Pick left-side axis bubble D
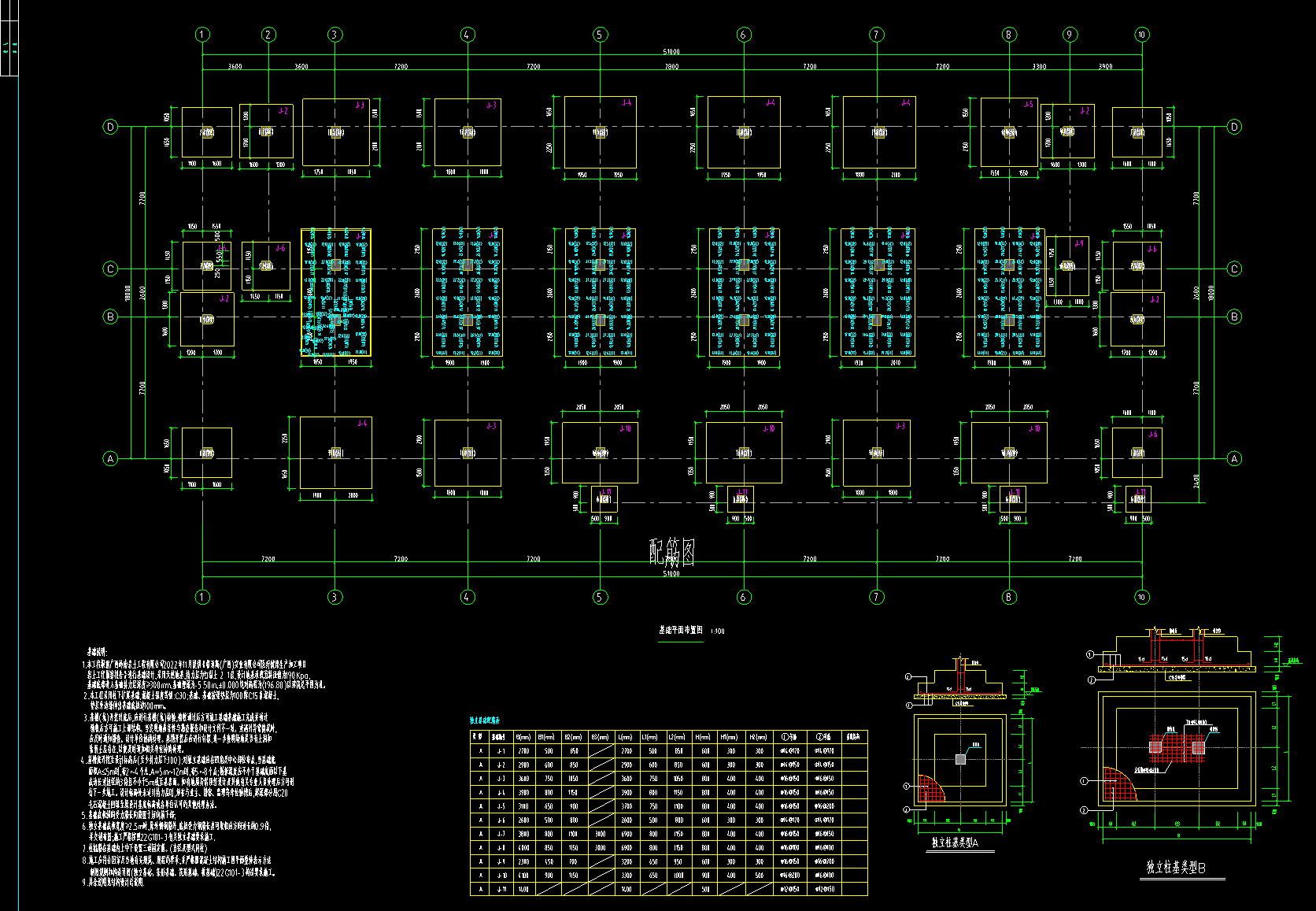The height and width of the screenshot is (911, 1316). 110,127
